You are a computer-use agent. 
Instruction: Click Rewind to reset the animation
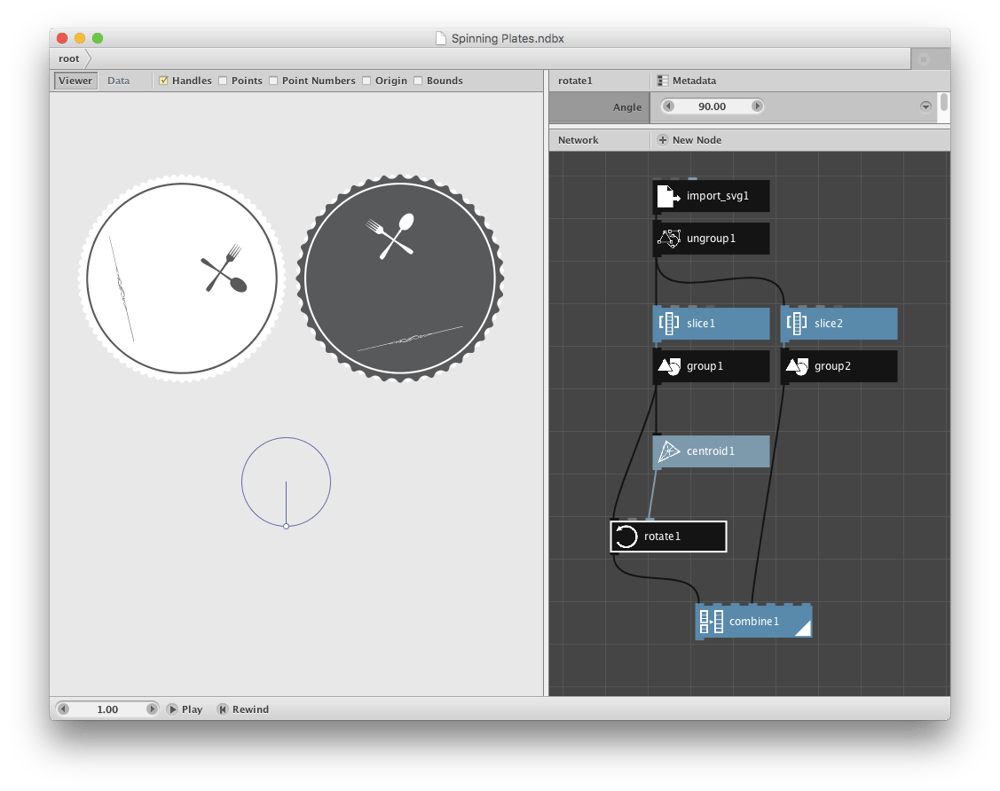[x=243, y=709]
